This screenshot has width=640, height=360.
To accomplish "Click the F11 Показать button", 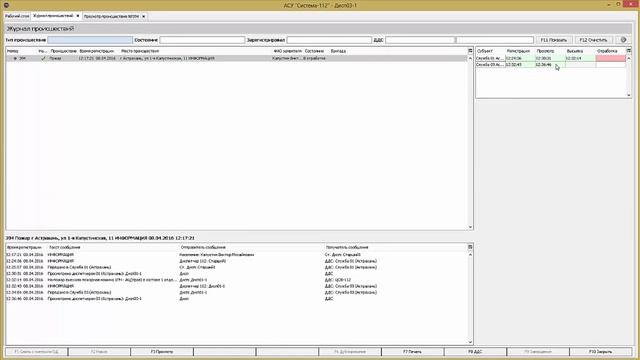I will [x=553, y=40].
